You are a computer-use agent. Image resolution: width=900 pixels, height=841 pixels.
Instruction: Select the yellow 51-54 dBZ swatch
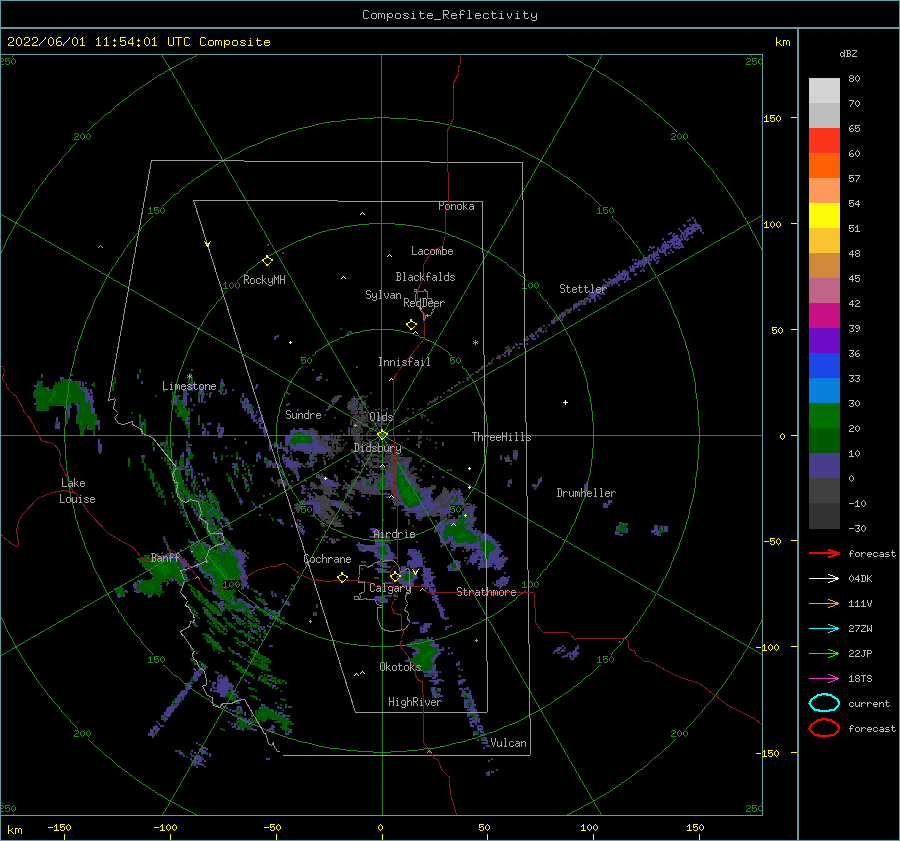point(824,215)
